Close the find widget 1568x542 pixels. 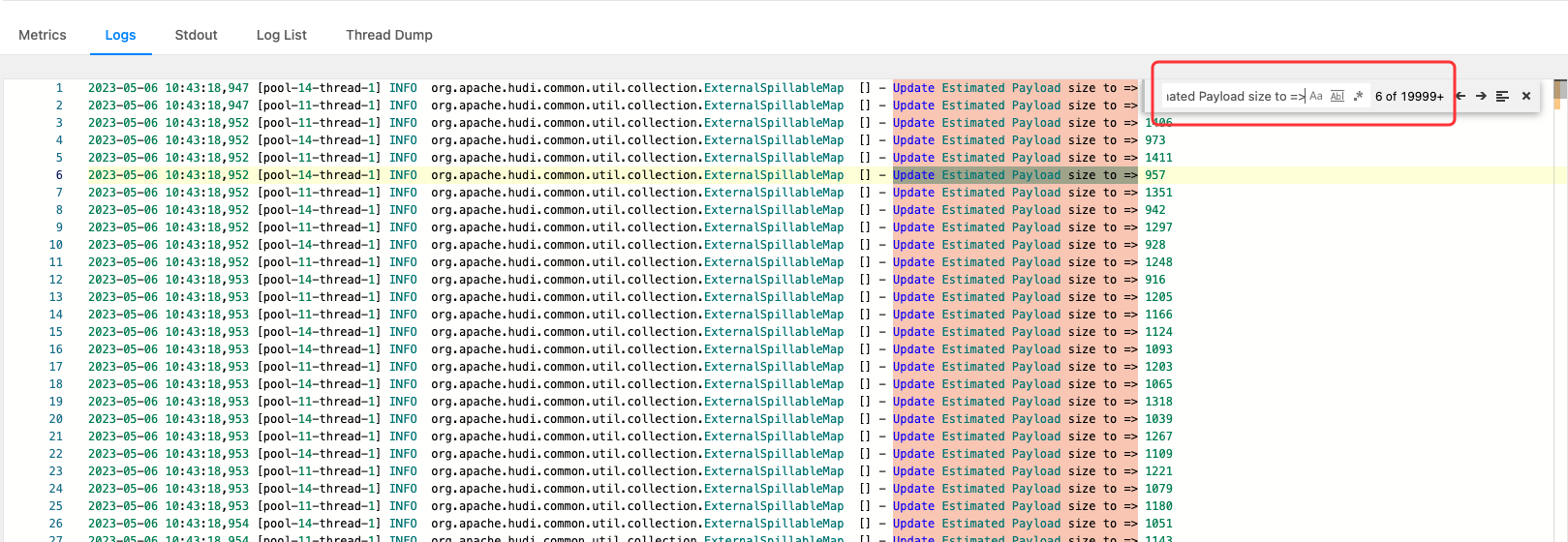pos(1526,96)
